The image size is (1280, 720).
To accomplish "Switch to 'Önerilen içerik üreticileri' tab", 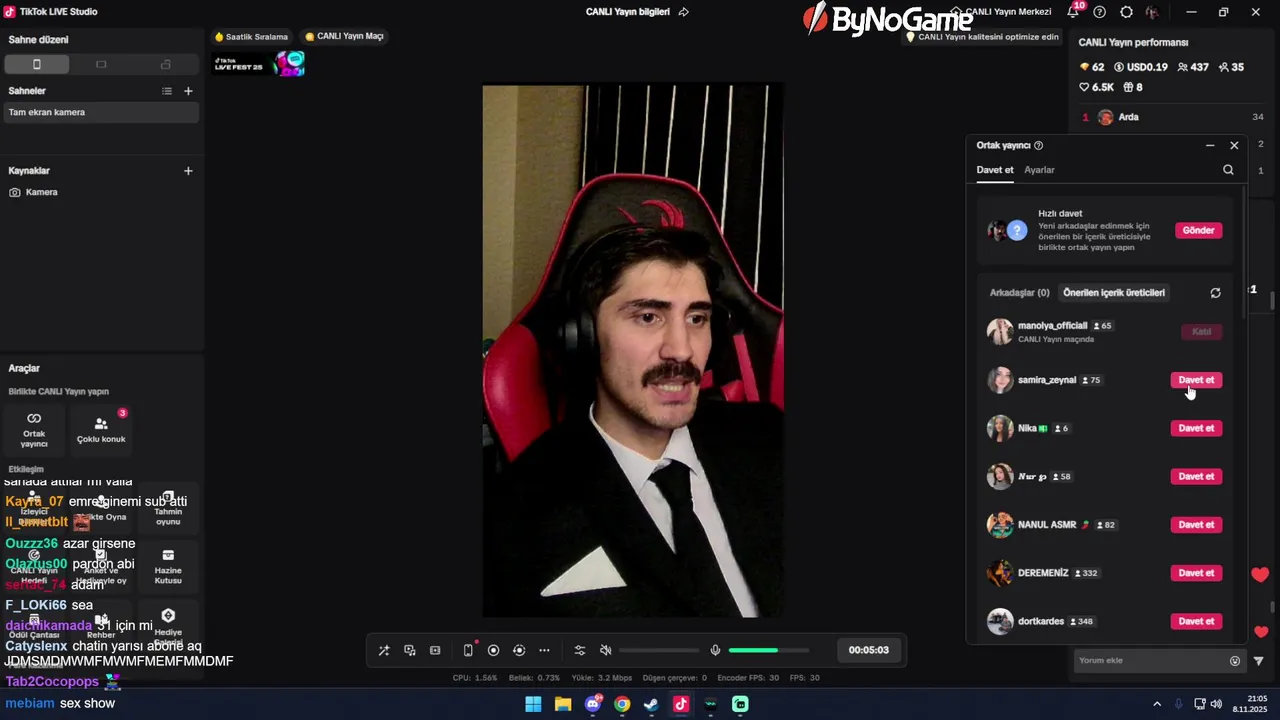I will 1114,293.
